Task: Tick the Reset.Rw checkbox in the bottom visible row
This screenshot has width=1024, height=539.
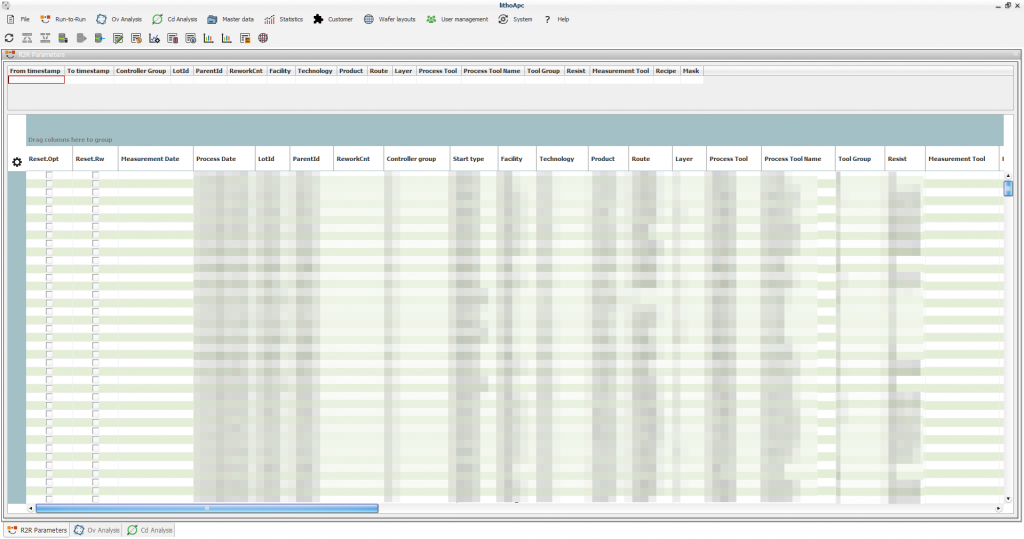Action: [95, 499]
